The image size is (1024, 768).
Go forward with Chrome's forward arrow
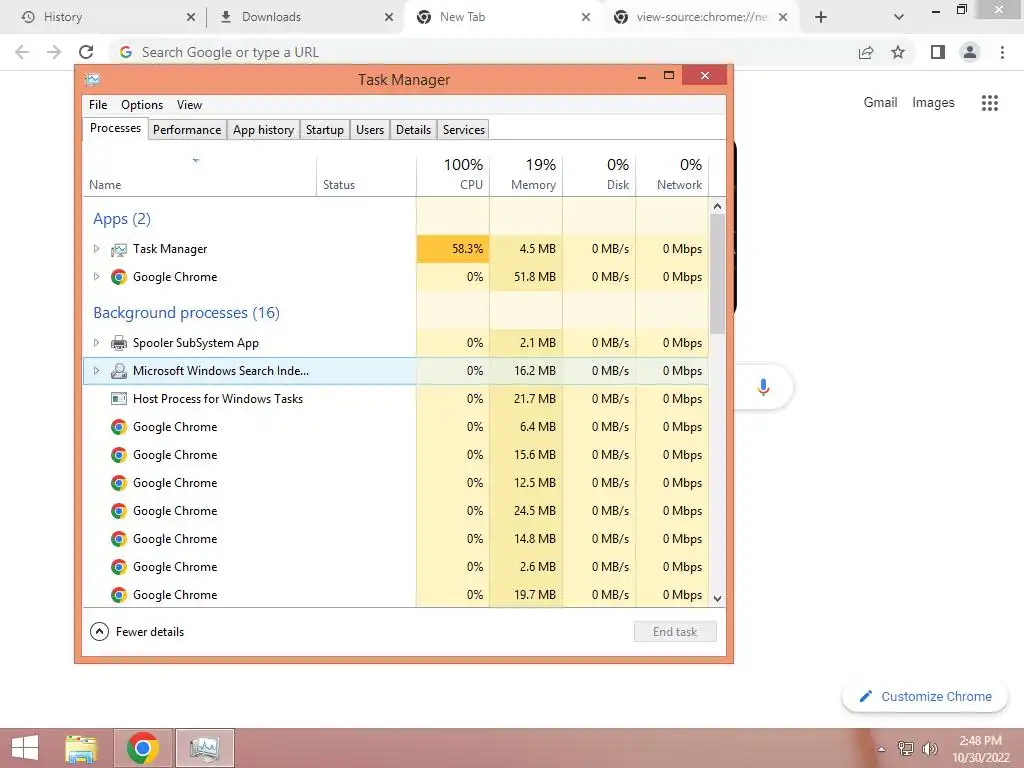[54, 52]
